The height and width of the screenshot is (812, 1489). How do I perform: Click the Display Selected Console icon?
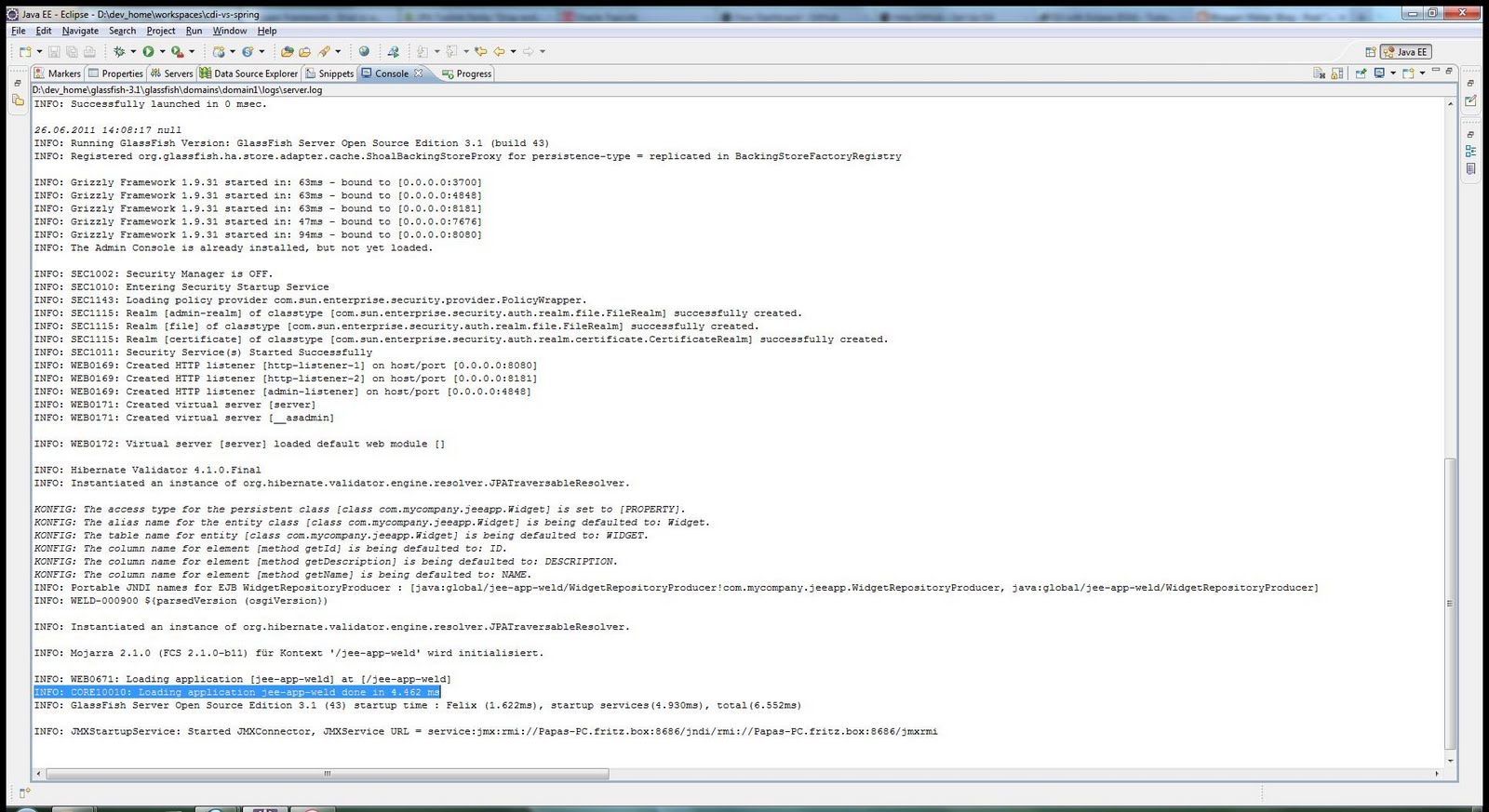[1379, 73]
